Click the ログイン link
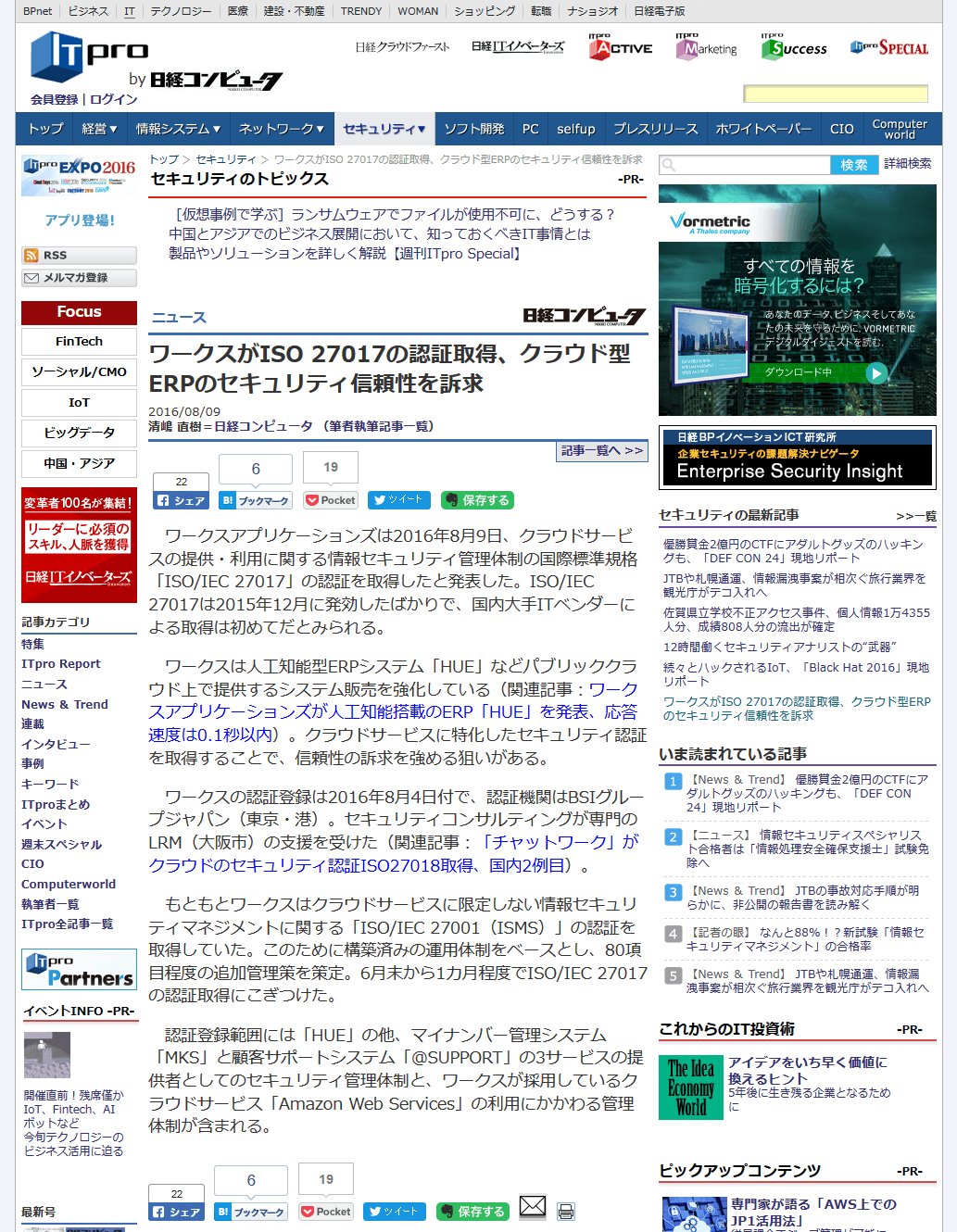 point(114,99)
